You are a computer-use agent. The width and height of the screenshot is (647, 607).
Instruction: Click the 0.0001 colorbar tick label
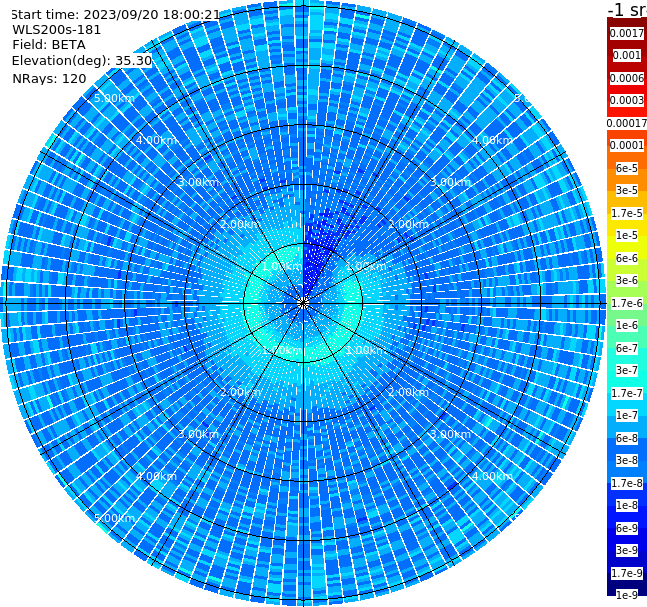pyautogui.click(x=627, y=145)
